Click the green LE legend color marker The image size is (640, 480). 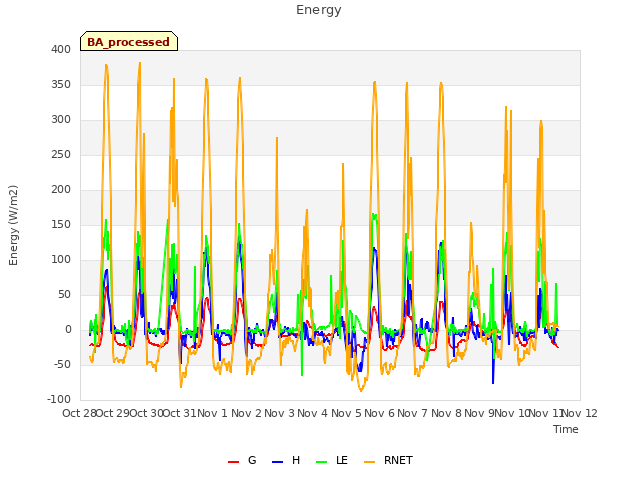click(x=322, y=462)
